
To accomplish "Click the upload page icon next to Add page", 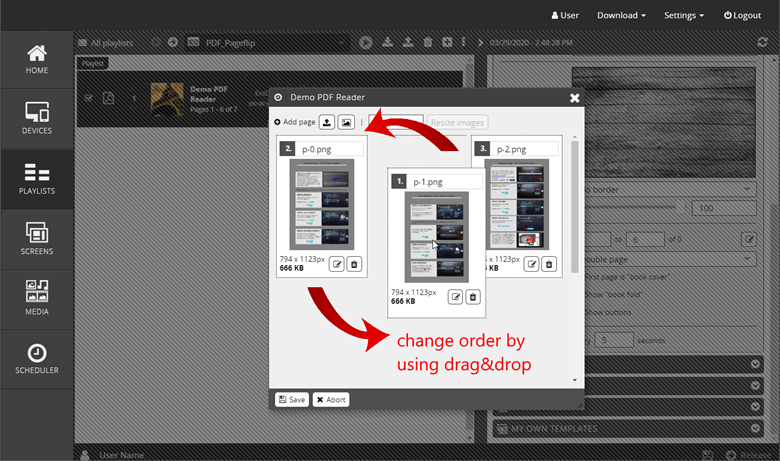I will [327, 122].
